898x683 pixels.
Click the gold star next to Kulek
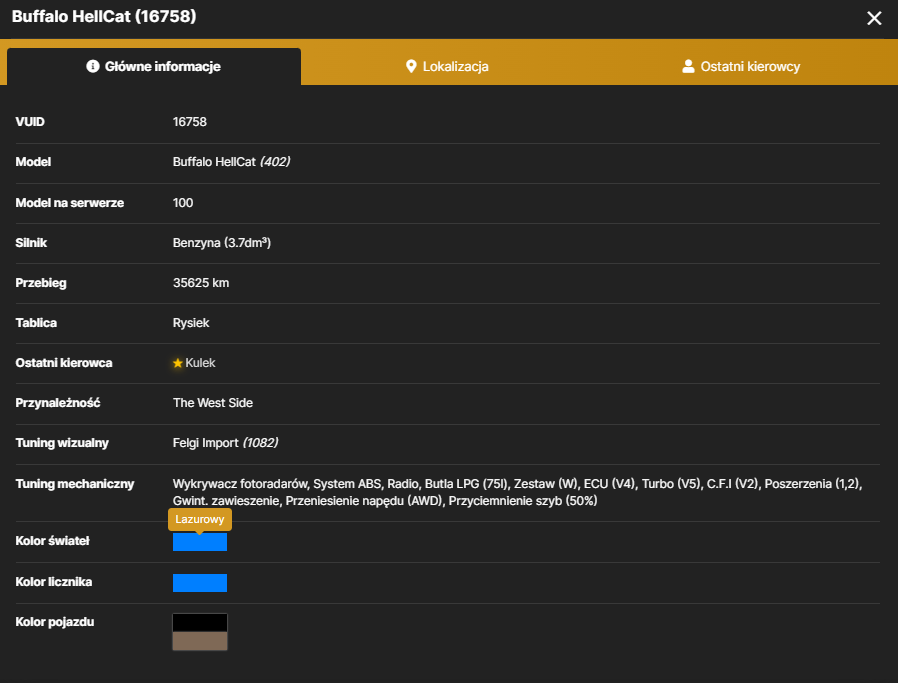tap(178, 363)
